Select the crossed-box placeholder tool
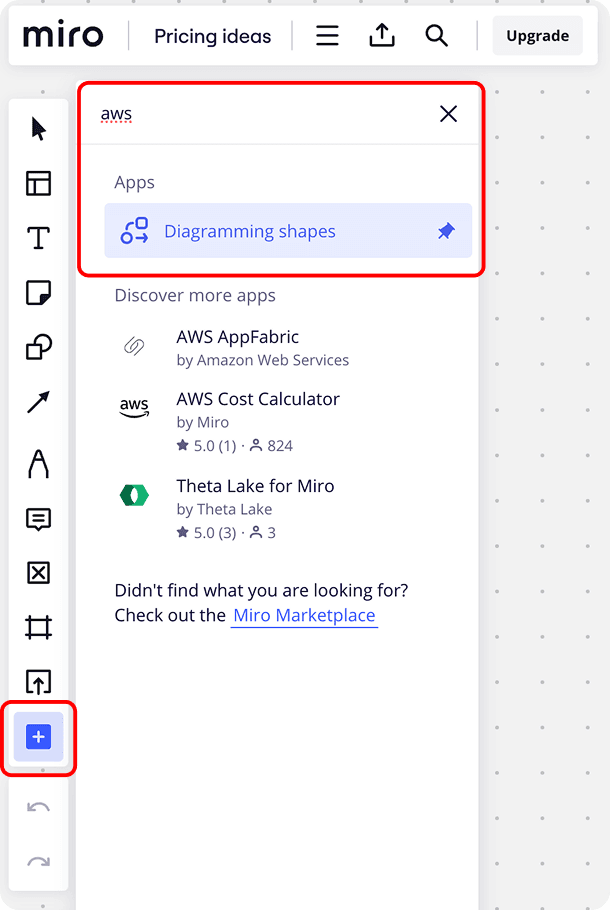This screenshot has width=610, height=910. tap(38, 573)
